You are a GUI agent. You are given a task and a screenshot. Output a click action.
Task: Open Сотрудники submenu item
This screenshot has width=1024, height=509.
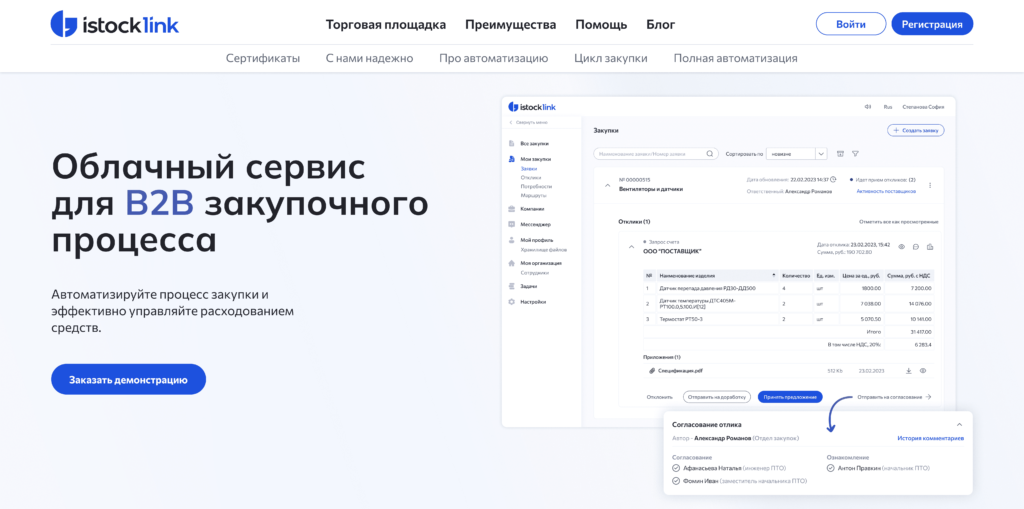(x=535, y=272)
